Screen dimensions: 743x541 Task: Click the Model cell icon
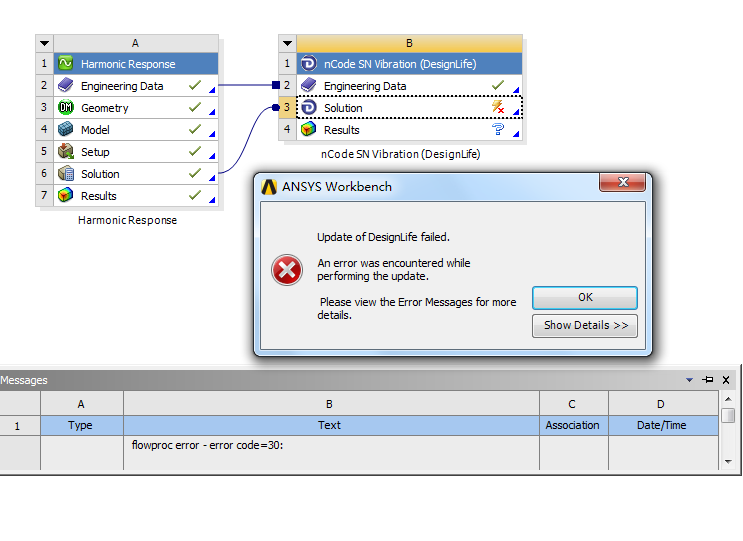coord(65,129)
